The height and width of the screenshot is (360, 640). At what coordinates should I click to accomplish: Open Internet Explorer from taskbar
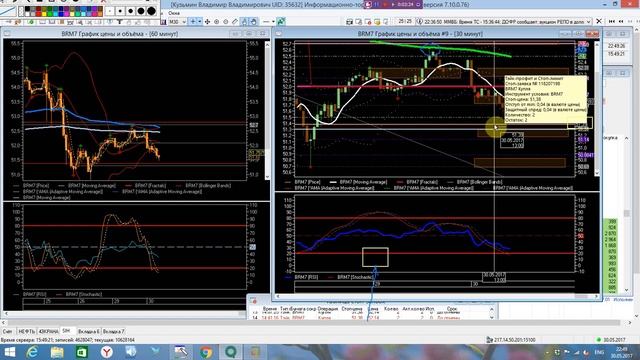[32, 352]
